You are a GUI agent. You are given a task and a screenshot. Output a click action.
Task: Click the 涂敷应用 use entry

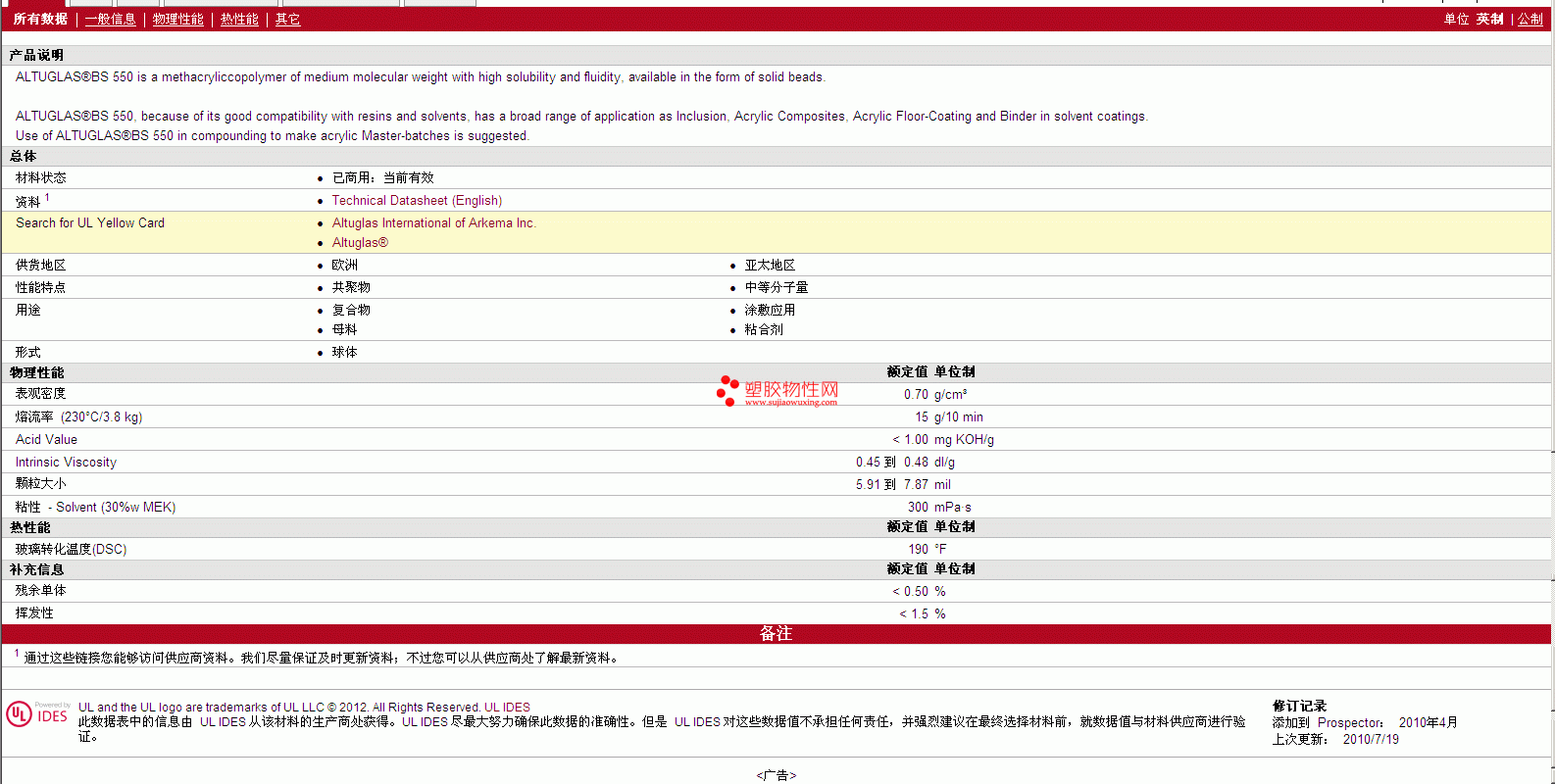click(770, 310)
